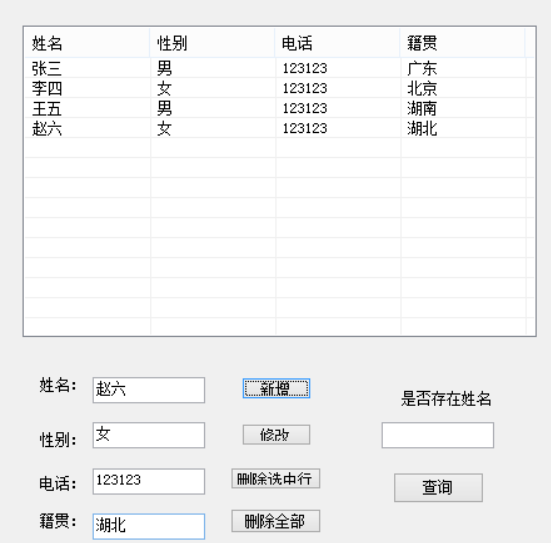Click the empty search box under 是否存在姓名

pyautogui.click(x=437, y=435)
